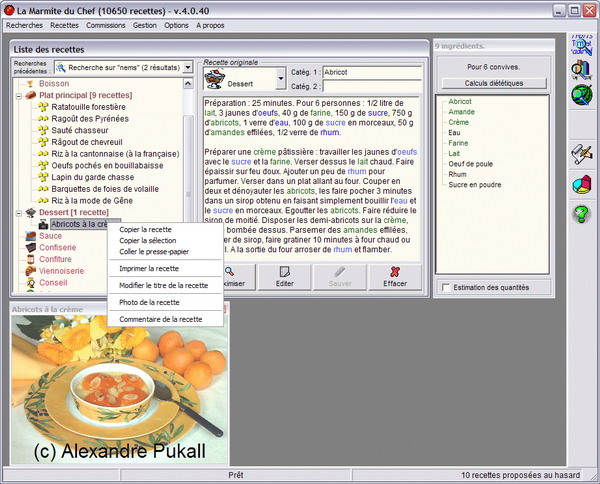Click the pie chart statistics icon
The height and width of the screenshot is (484, 600).
point(582,184)
